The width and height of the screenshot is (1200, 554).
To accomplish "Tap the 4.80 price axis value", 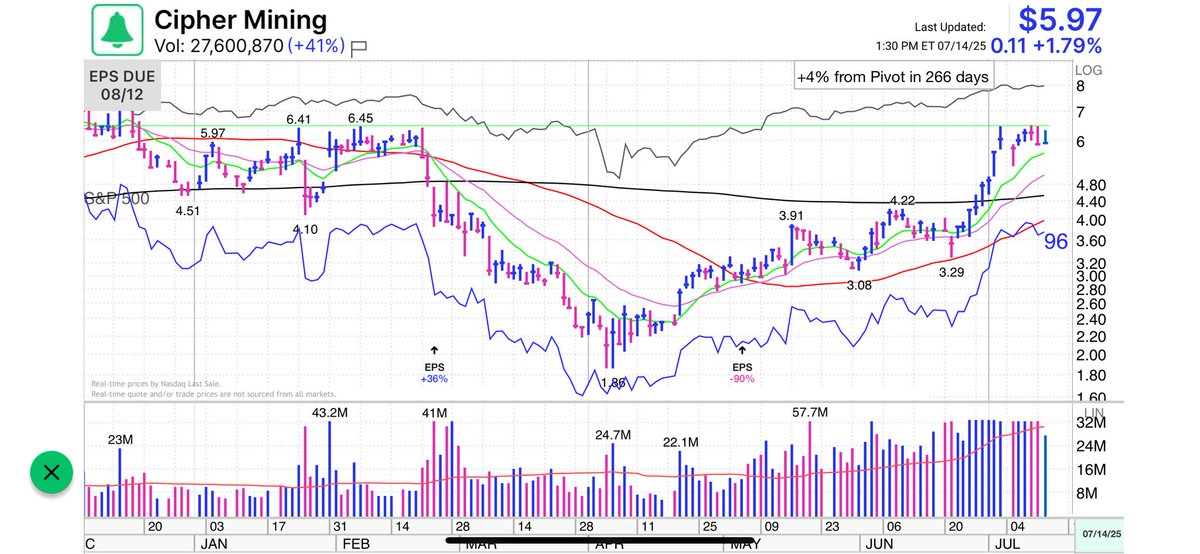I will coord(1092,185).
